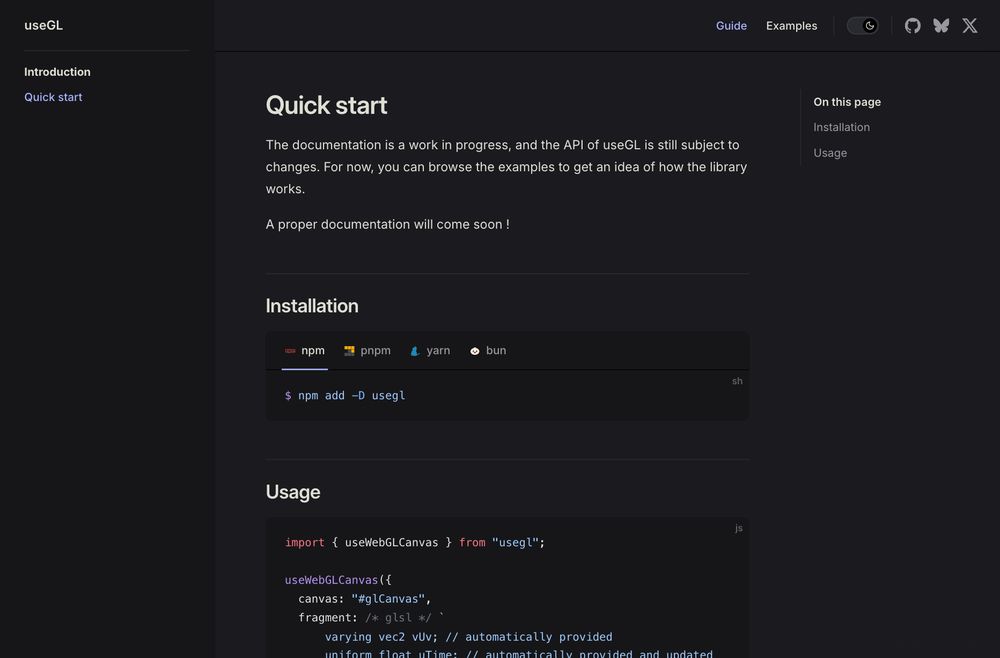Click the bun logo icon

(x=474, y=351)
